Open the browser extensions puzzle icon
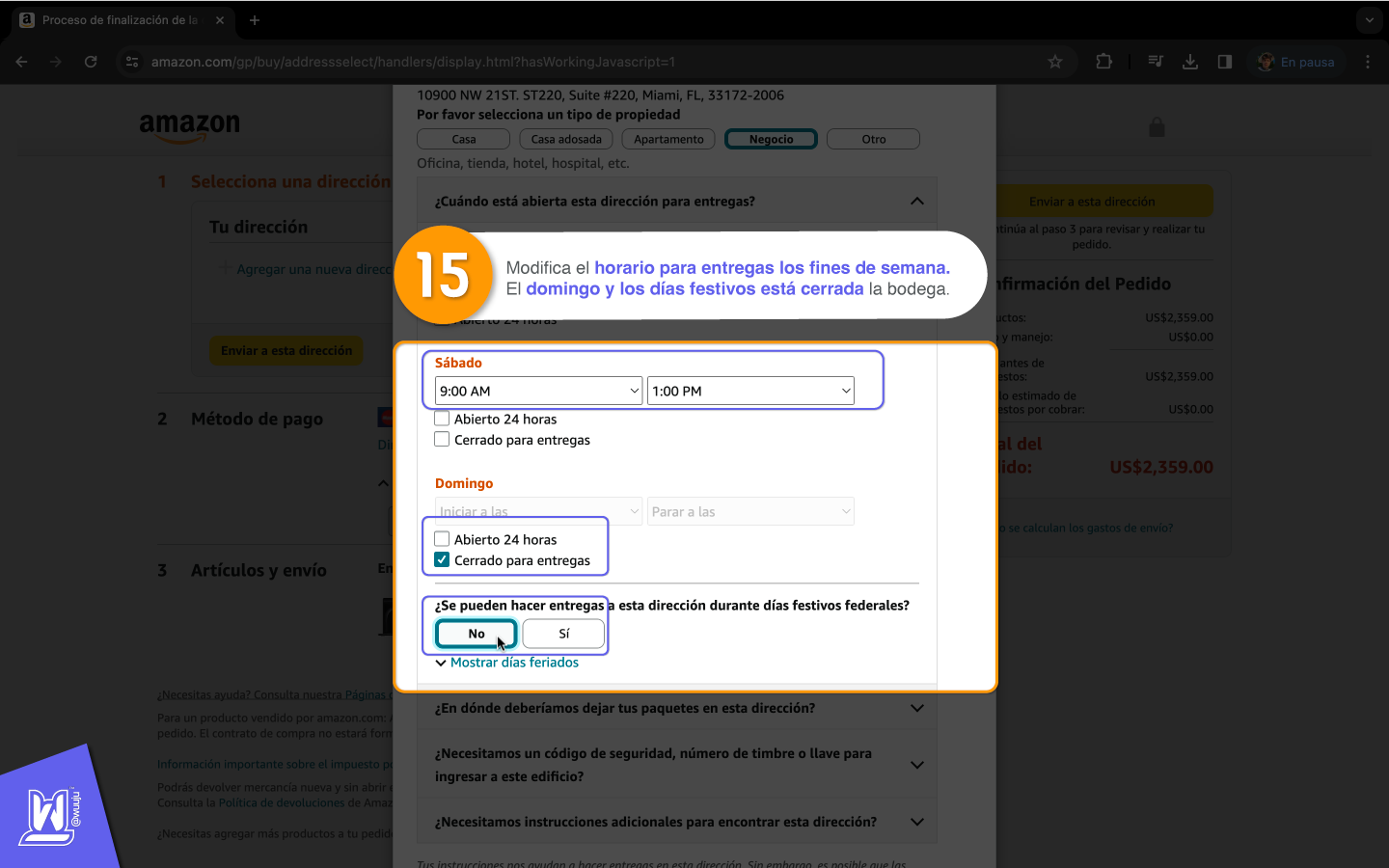This screenshot has width=1389, height=868. [x=1104, y=62]
